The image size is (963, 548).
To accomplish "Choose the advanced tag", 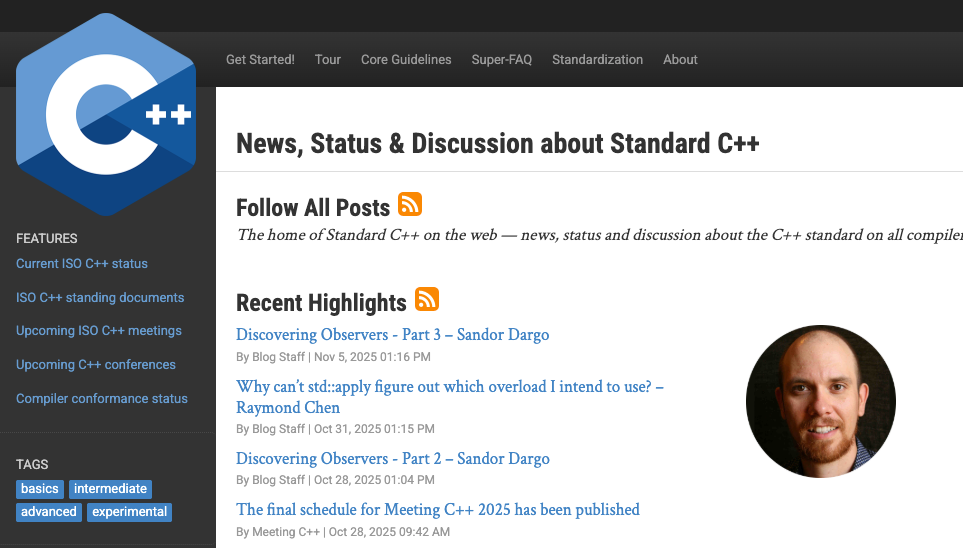I will point(48,512).
